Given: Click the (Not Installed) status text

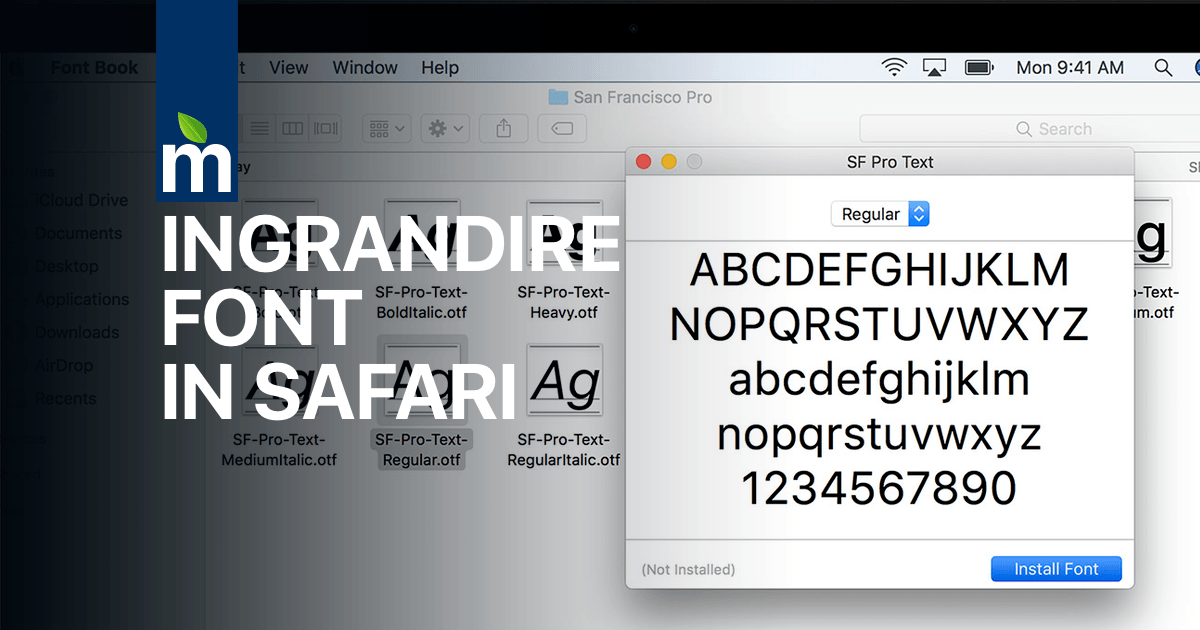Looking at the screenshot, I should coord(688,569).
